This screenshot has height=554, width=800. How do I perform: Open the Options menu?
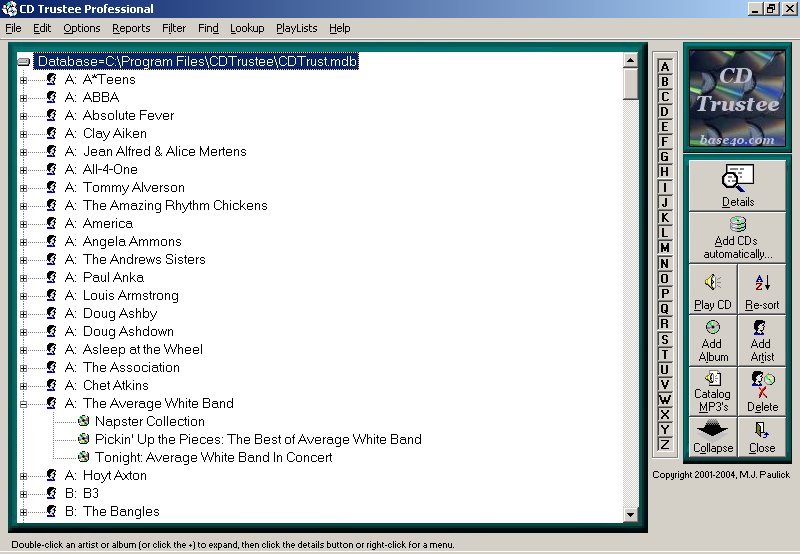tap(82, 28)
